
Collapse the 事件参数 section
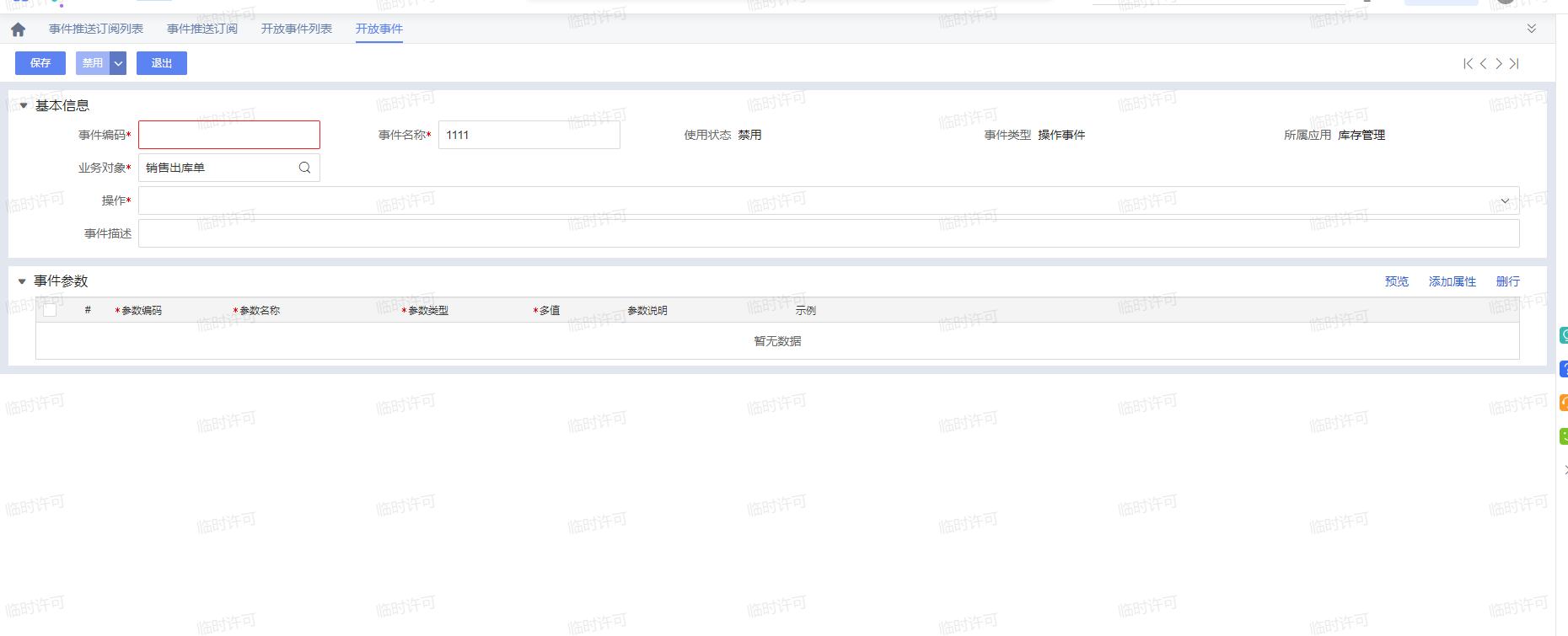tap(22, 281)
